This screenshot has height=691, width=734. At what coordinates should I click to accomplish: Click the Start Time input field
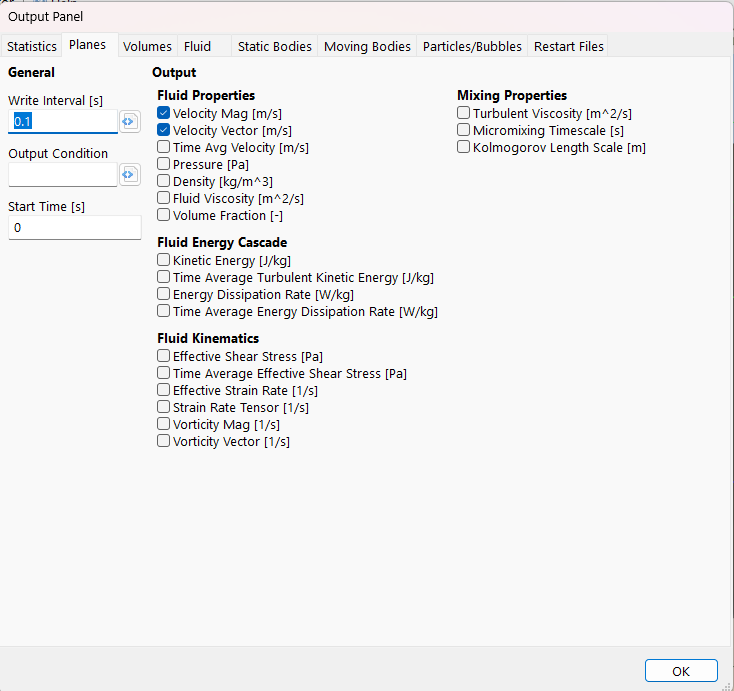tap(74, 228)
